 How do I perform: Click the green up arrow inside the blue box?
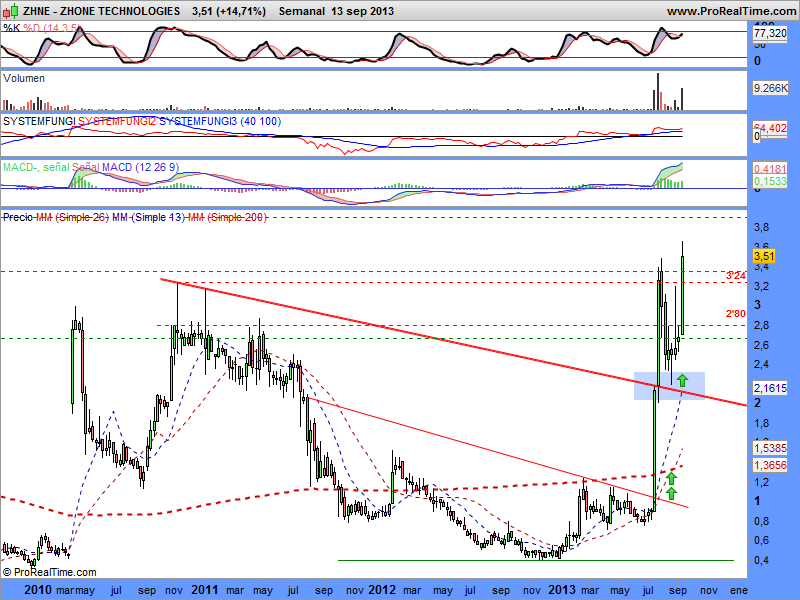[x=682, y=380]
